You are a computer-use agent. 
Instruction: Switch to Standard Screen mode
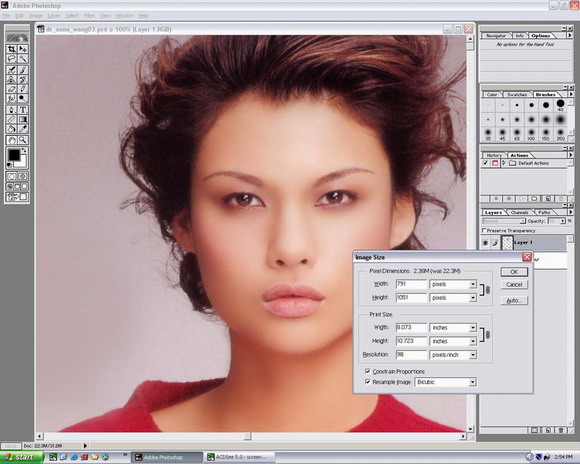point(10,186)
